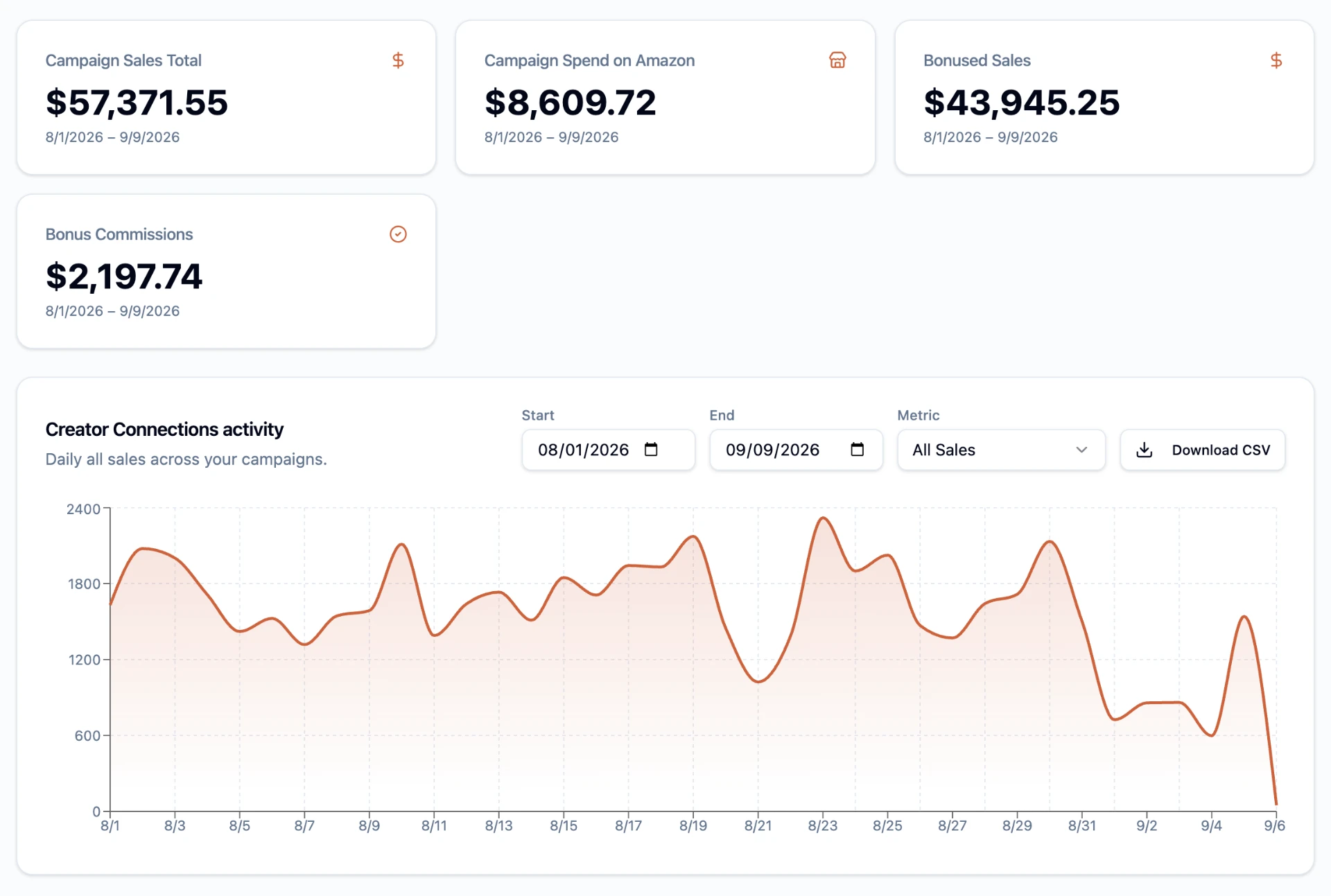
Task: Click the chevron arrow in Metric selector
Action: point(1081,450)
